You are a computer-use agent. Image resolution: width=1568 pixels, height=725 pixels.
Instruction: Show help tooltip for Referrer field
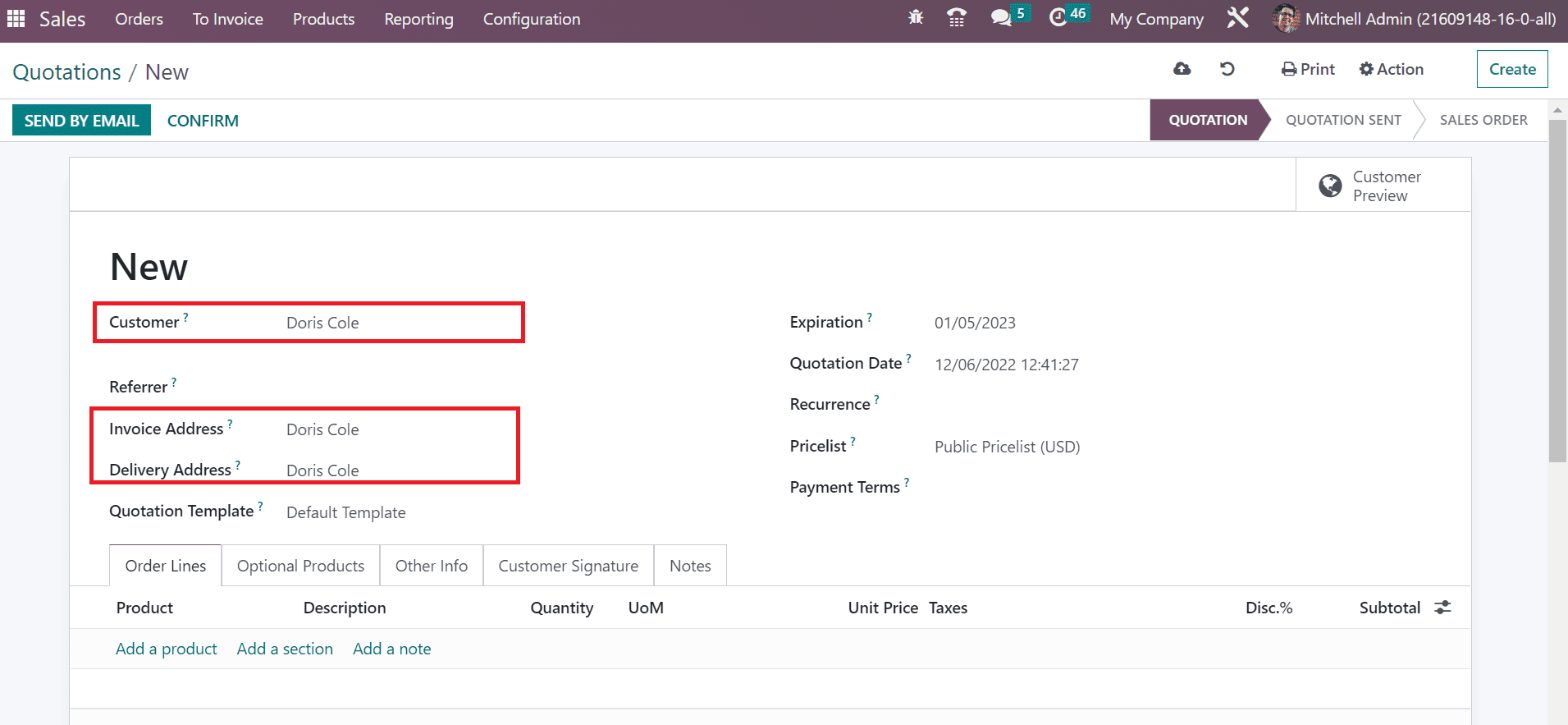[174, 382]
